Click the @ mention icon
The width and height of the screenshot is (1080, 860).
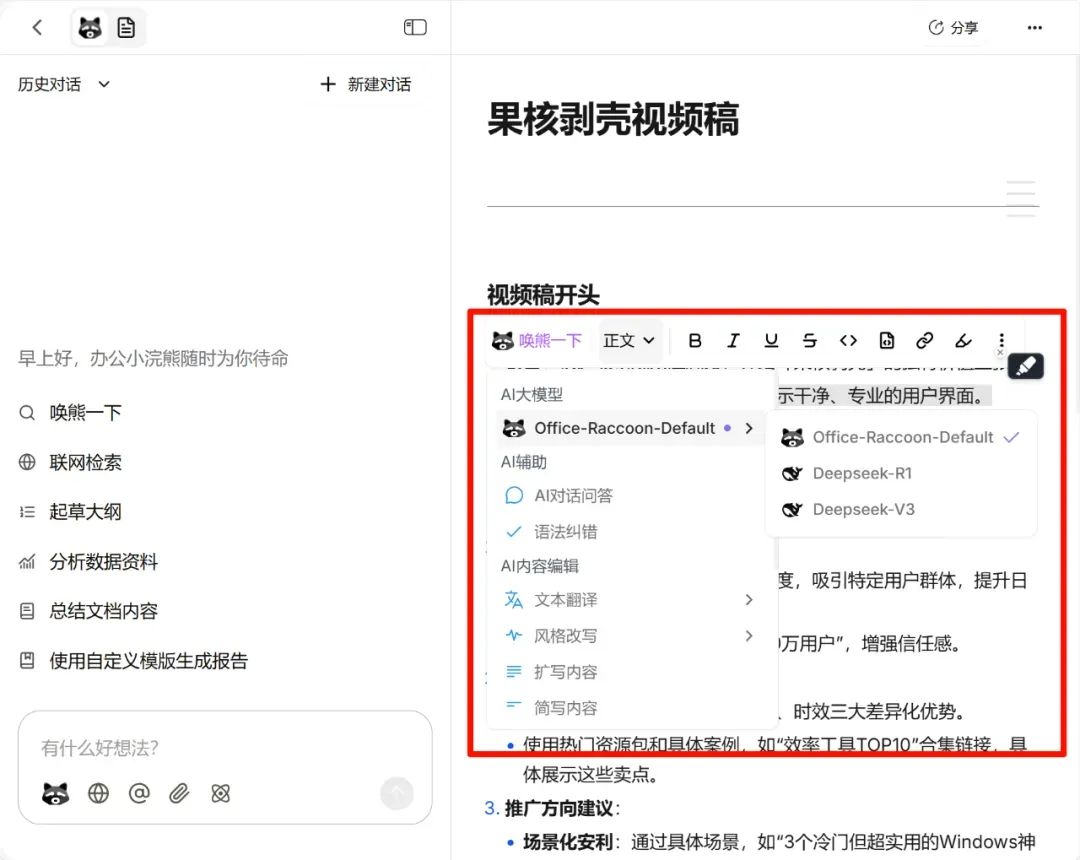click(x=139, y=793)
